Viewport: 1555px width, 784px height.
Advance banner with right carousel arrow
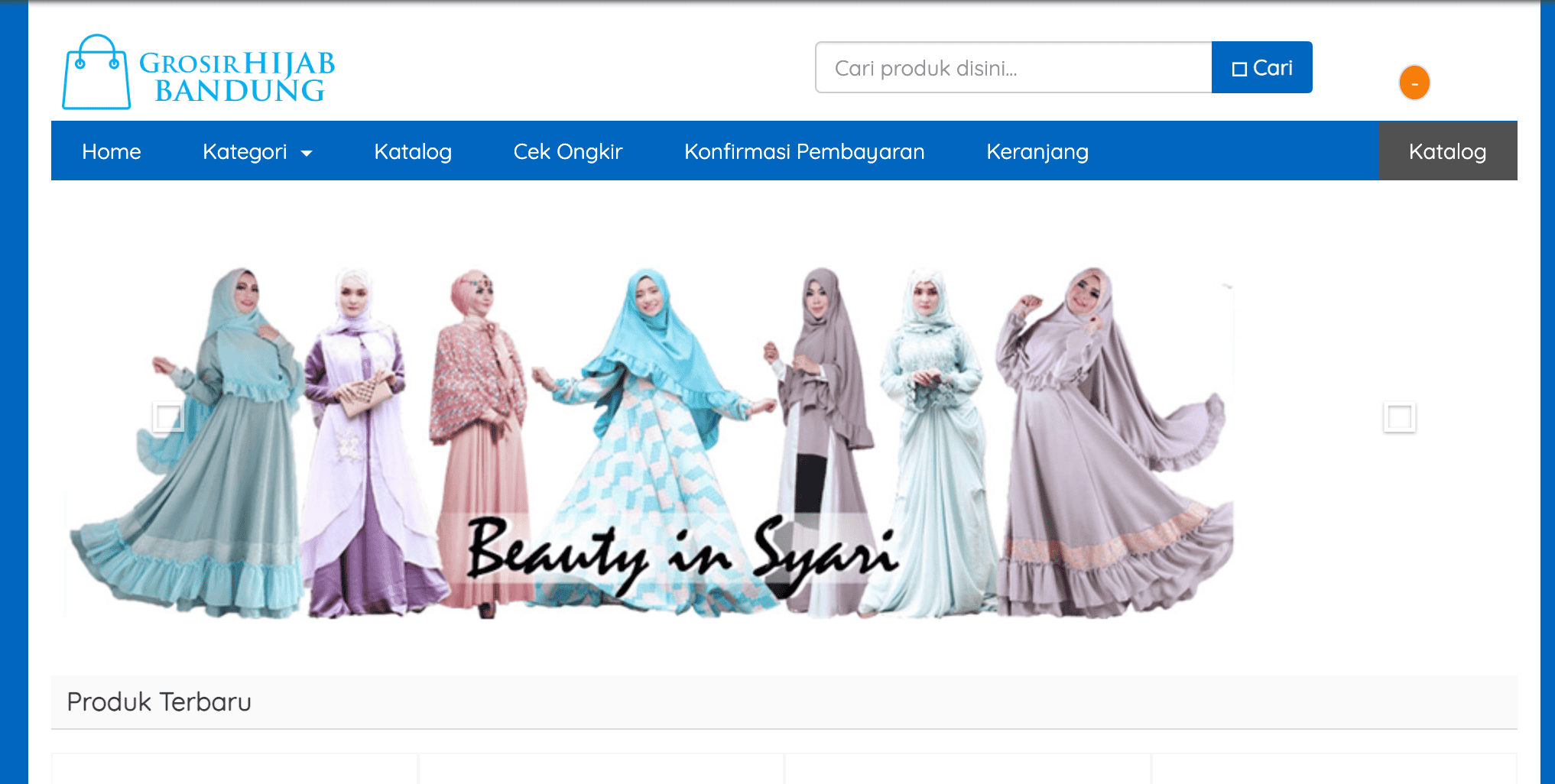(x=1400, y=417)
